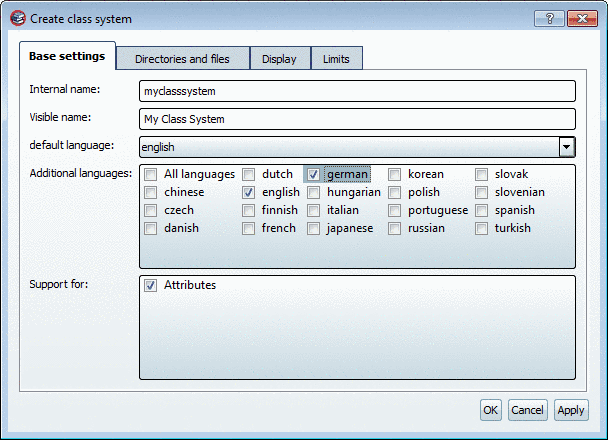Screen dimensions: 608x440
Task: Click the Apply button
Action: pos(571,410)
